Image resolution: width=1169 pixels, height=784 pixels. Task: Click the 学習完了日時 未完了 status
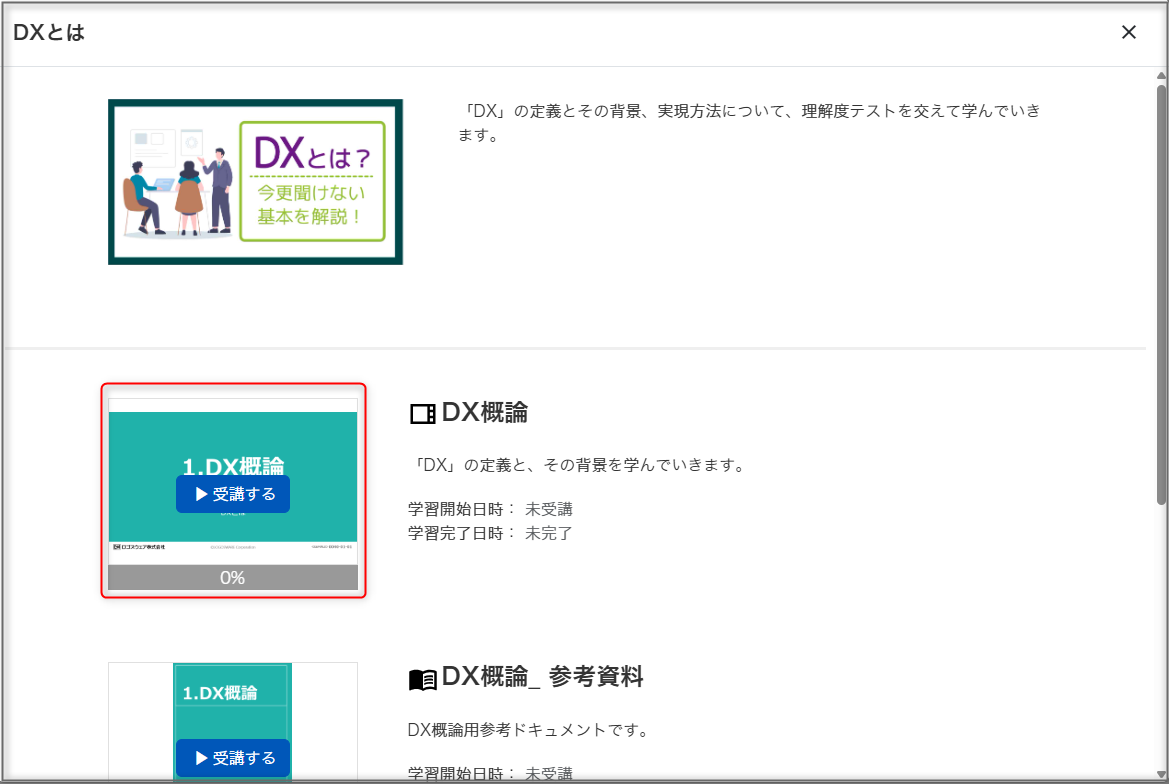(490, 533)
